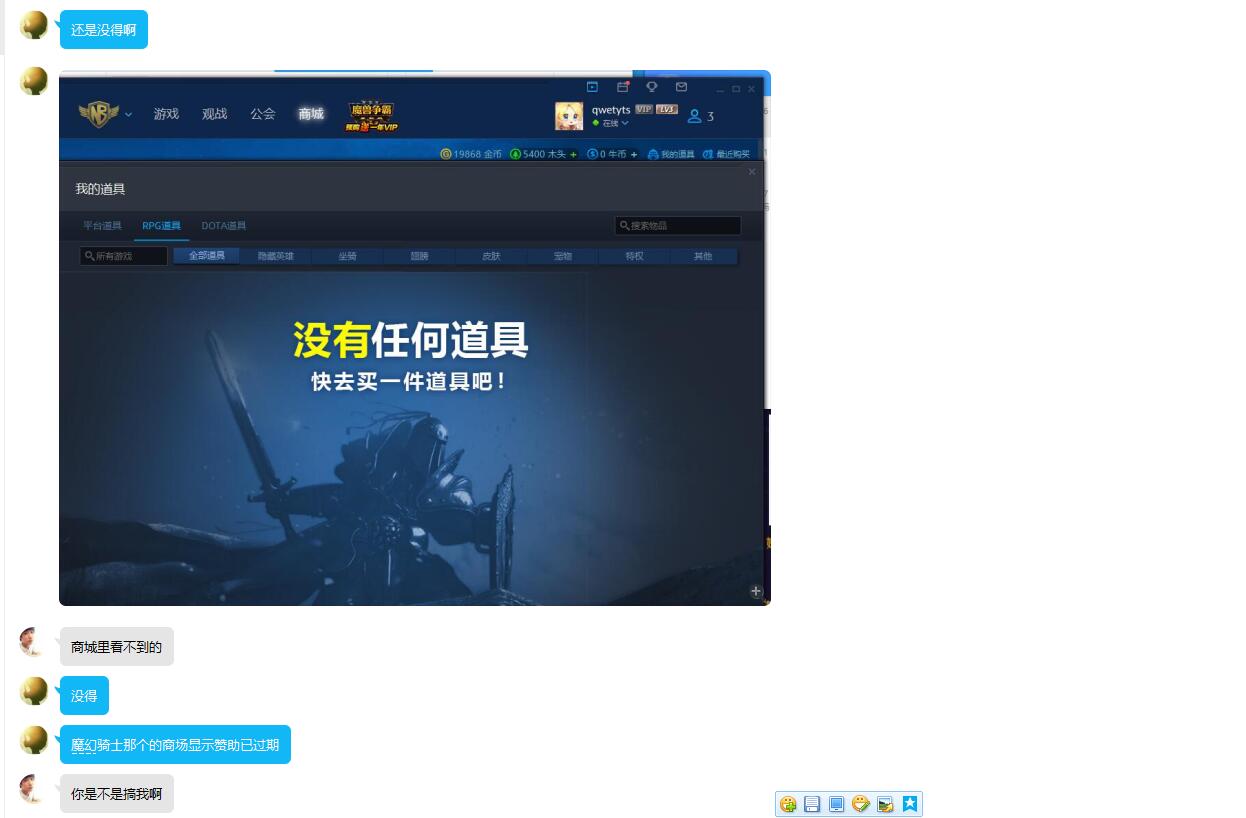Add wood with the plus after 木头

point(574,154)
